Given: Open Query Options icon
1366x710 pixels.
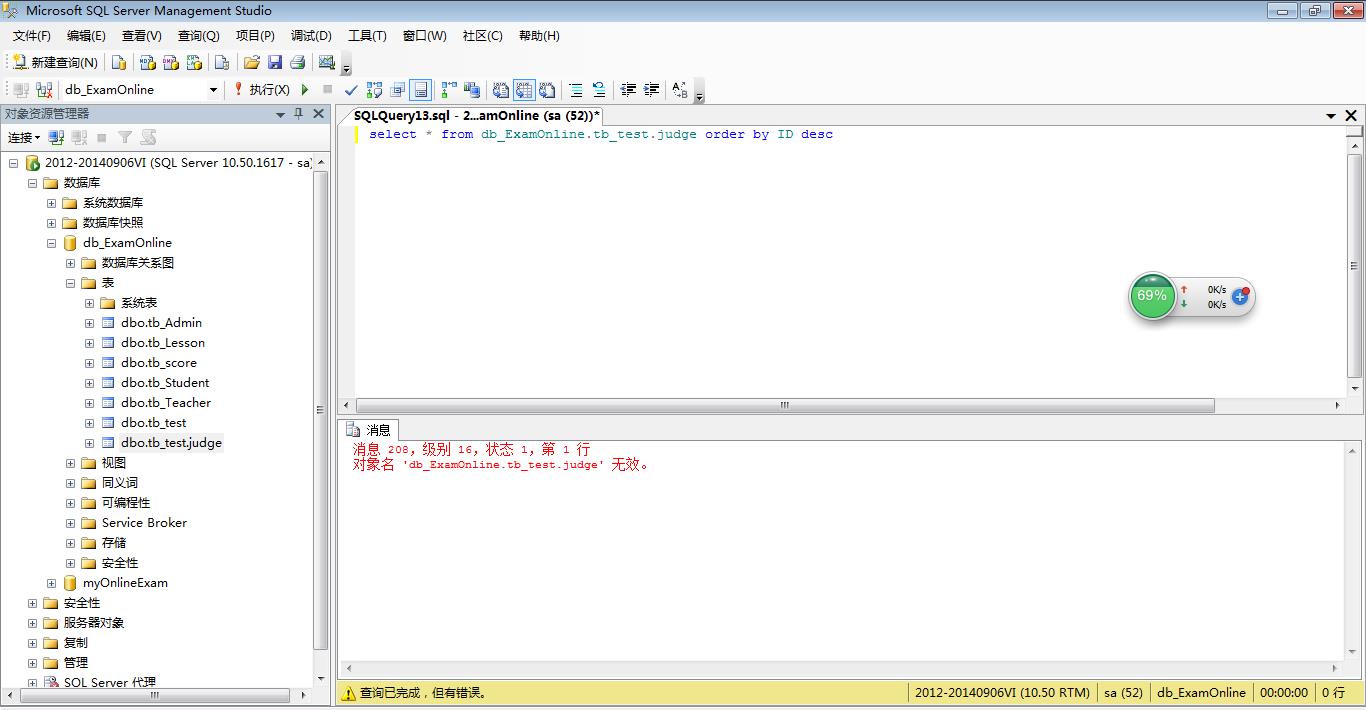Looking at the screenshot, I should [x=398, y=90].
